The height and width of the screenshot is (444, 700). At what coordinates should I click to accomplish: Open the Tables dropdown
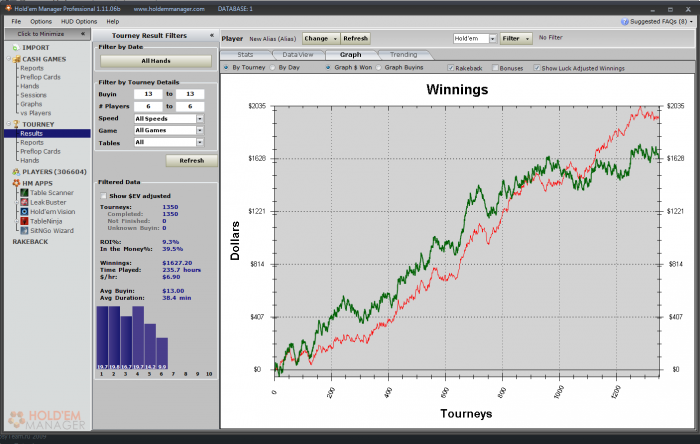pos(200,142)
